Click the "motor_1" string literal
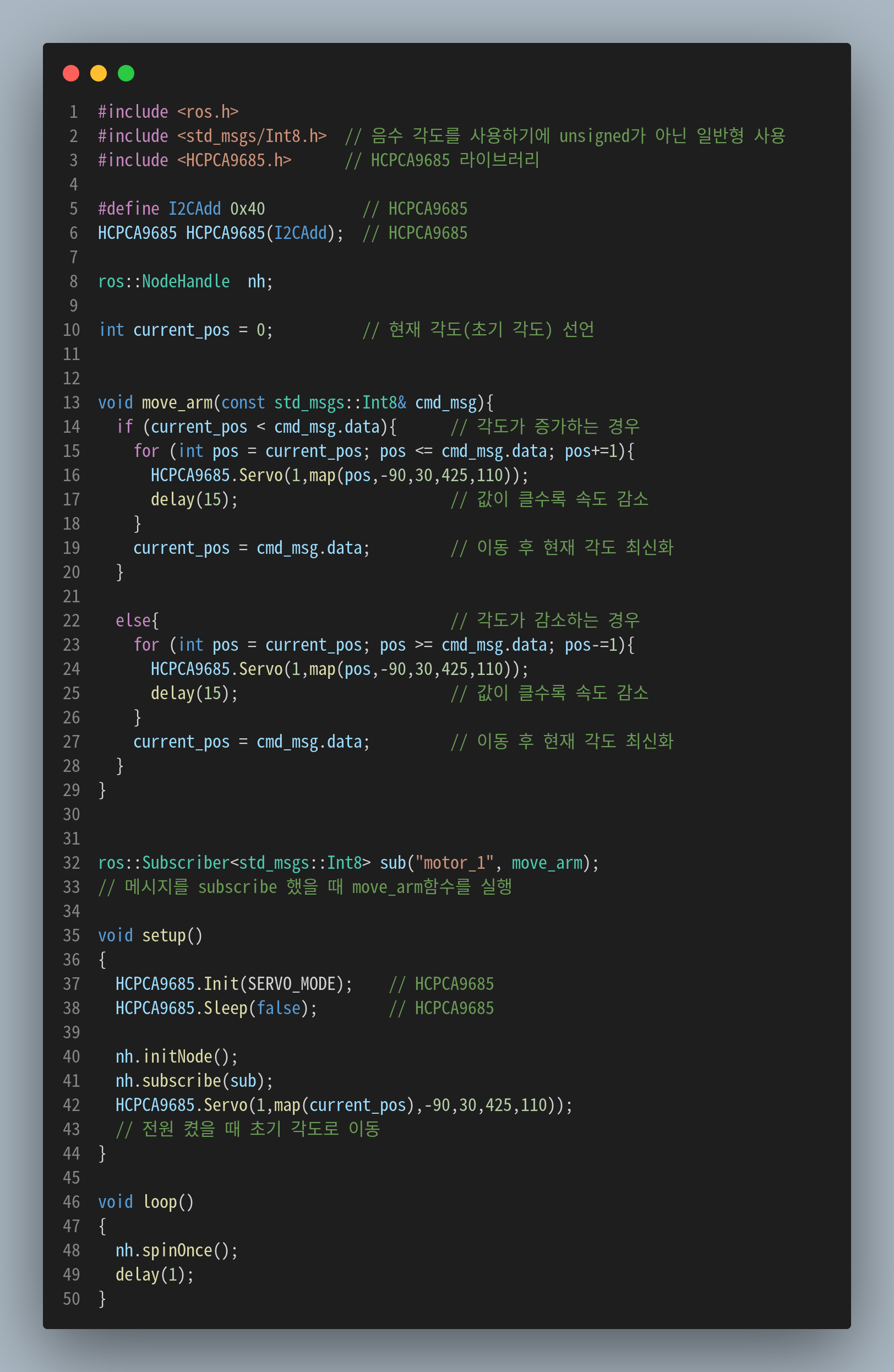This screenshot has height=1372, width=894. pos(454,862)
